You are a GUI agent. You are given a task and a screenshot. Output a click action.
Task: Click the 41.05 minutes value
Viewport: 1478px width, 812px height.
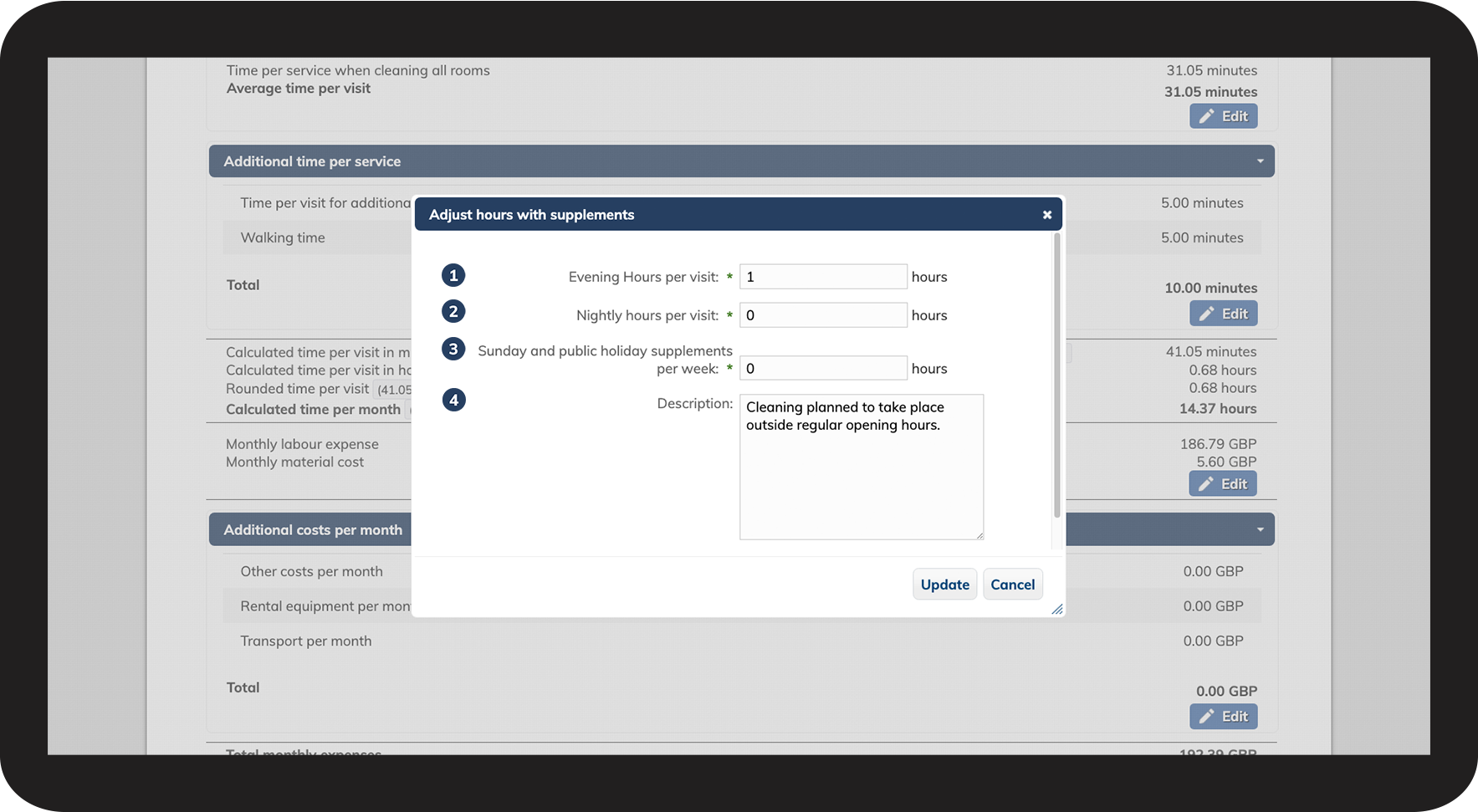pos(1211,352)
